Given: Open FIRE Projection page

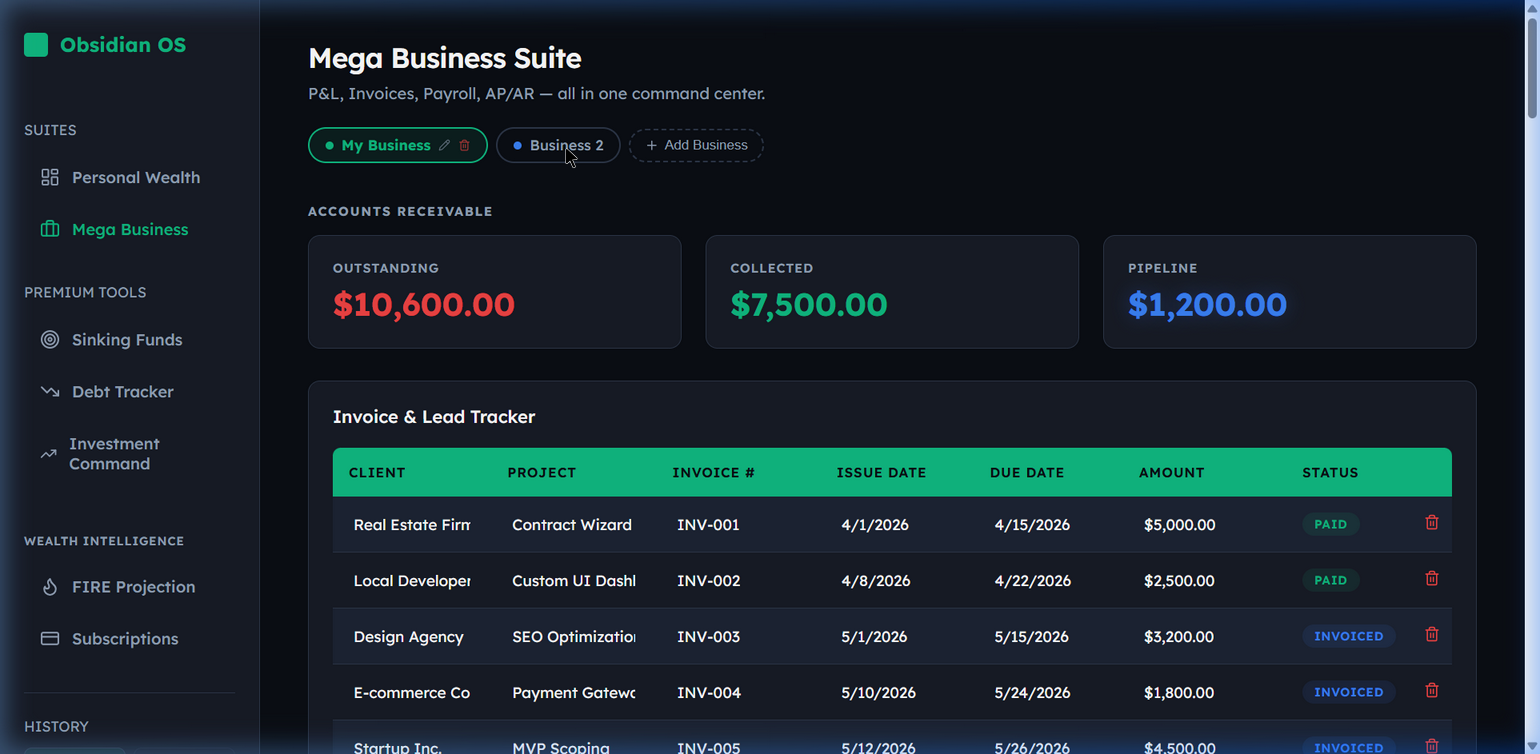Looking at the screenshot, I should point(130,586).
